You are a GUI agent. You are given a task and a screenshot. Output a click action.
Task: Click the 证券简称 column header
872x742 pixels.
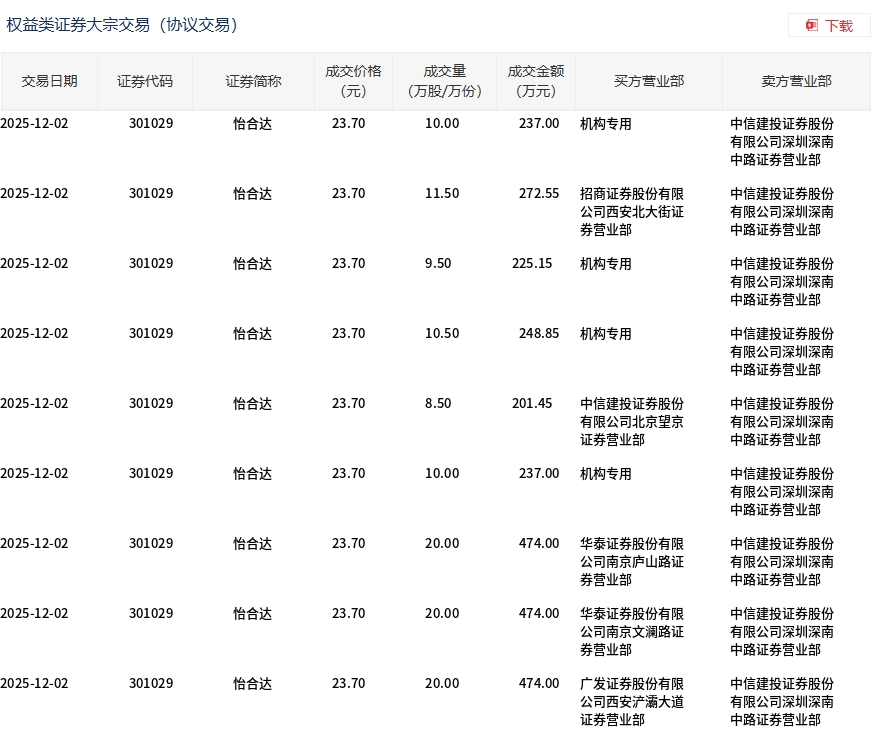pyautogui.click(x=253, y=81)
